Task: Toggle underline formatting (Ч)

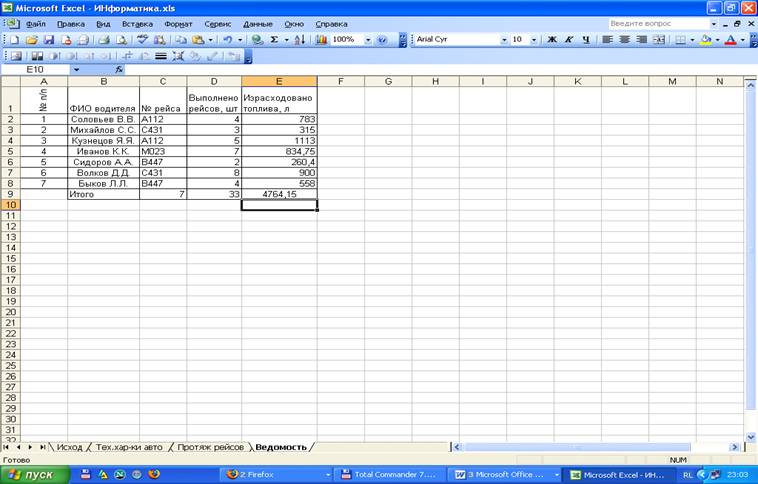Action: click(585, 40)
